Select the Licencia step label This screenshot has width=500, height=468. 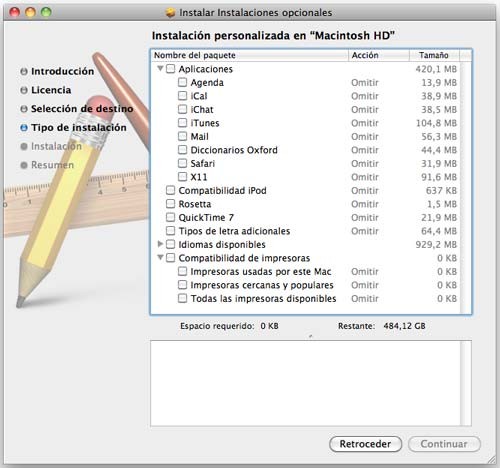51,90
